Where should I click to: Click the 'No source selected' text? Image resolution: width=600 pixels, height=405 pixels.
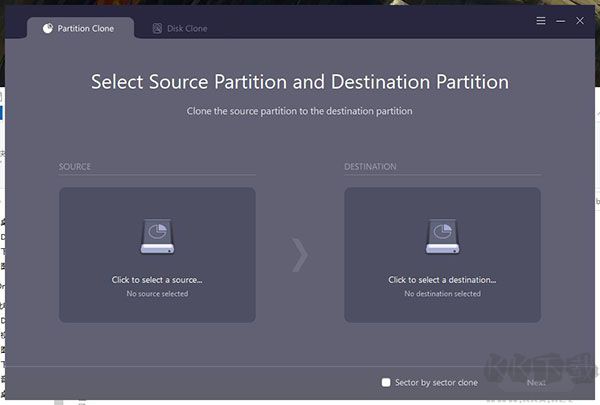(x=157, y=294)
